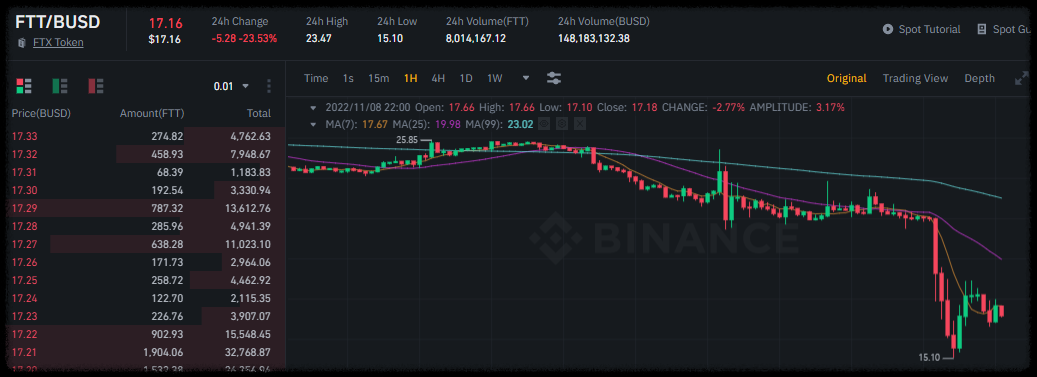The image size is (1037, 377).
Task: Click chart high marker label 25.85
Action: coord(407,140)
